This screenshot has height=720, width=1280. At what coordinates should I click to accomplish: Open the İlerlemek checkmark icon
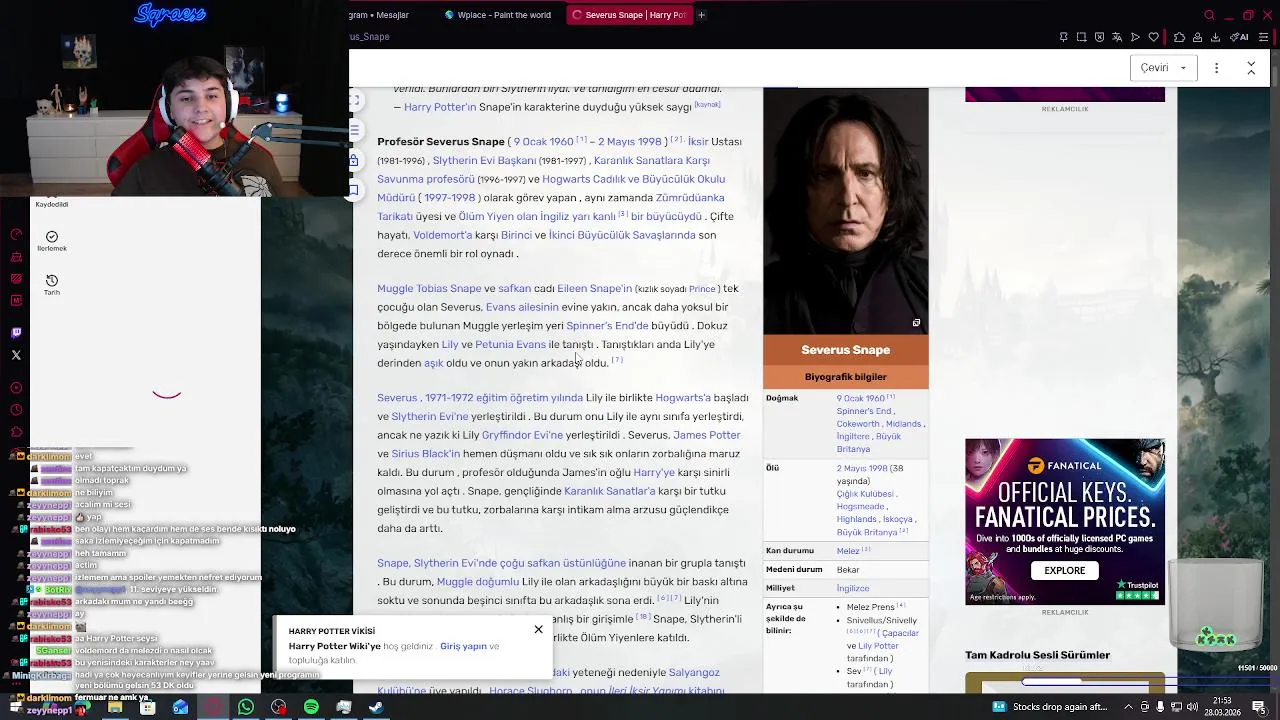(52, 237)
